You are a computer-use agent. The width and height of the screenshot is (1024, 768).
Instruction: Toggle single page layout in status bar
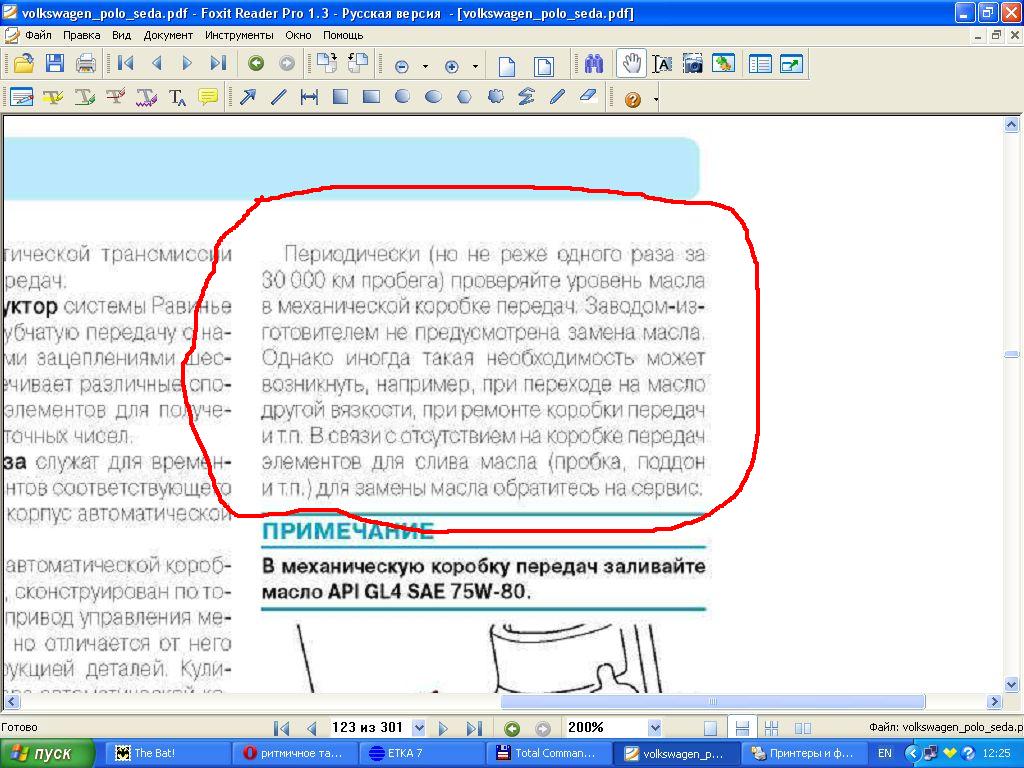(710, 728)
